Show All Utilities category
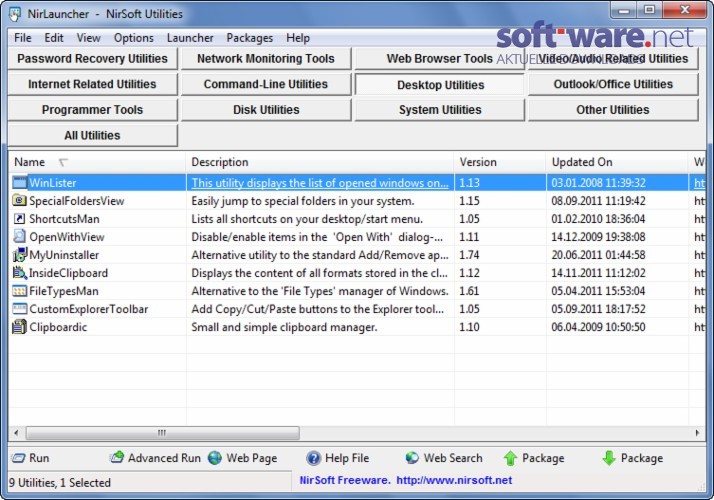 click(92, 135)
